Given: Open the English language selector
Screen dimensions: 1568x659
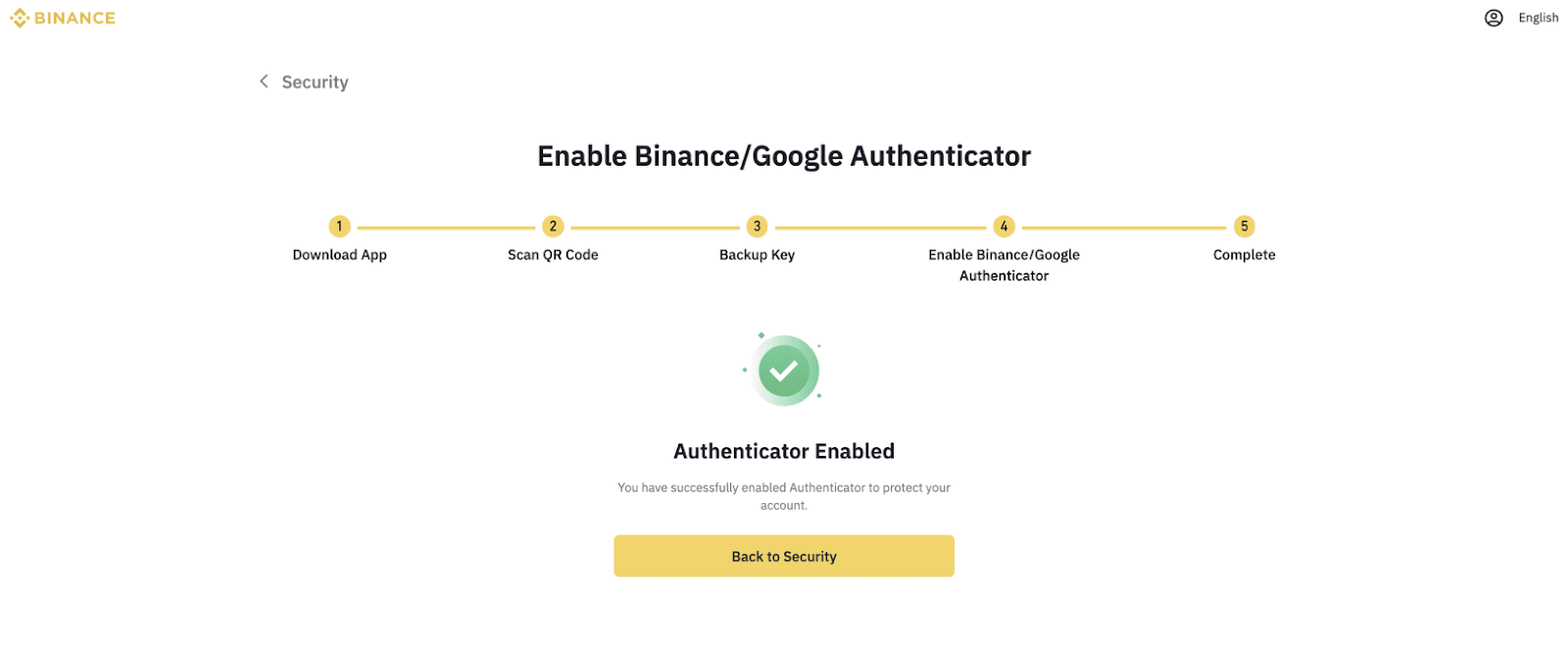Looking at the screenshot, I should point(1538,18).
